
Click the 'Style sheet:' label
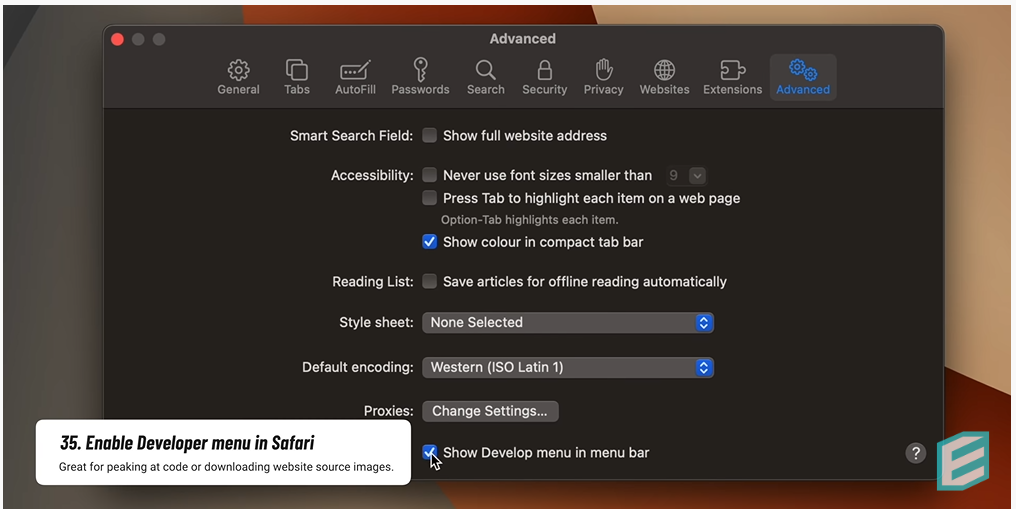coord(376,322)
